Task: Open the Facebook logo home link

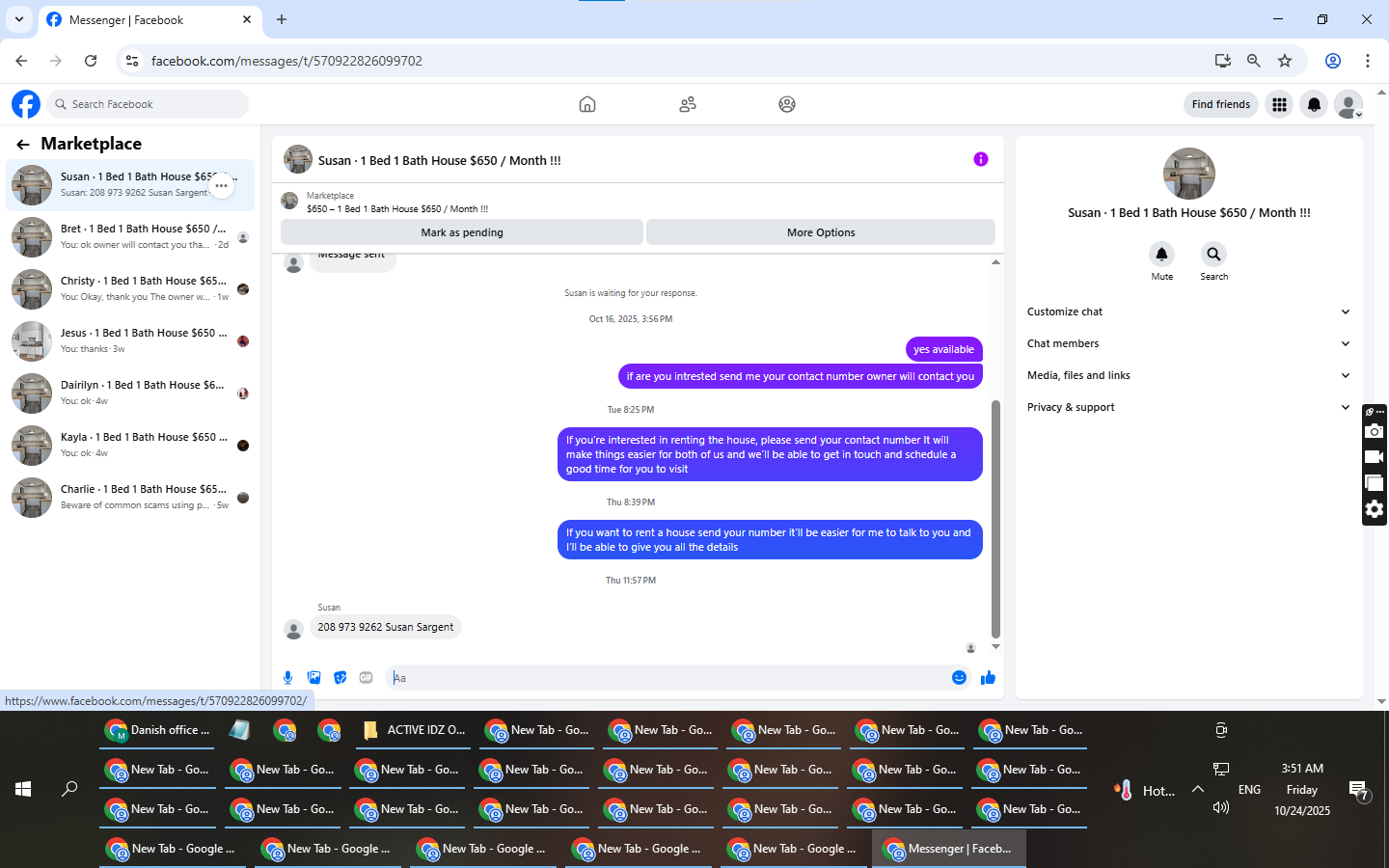Action: tap(26, 104)
